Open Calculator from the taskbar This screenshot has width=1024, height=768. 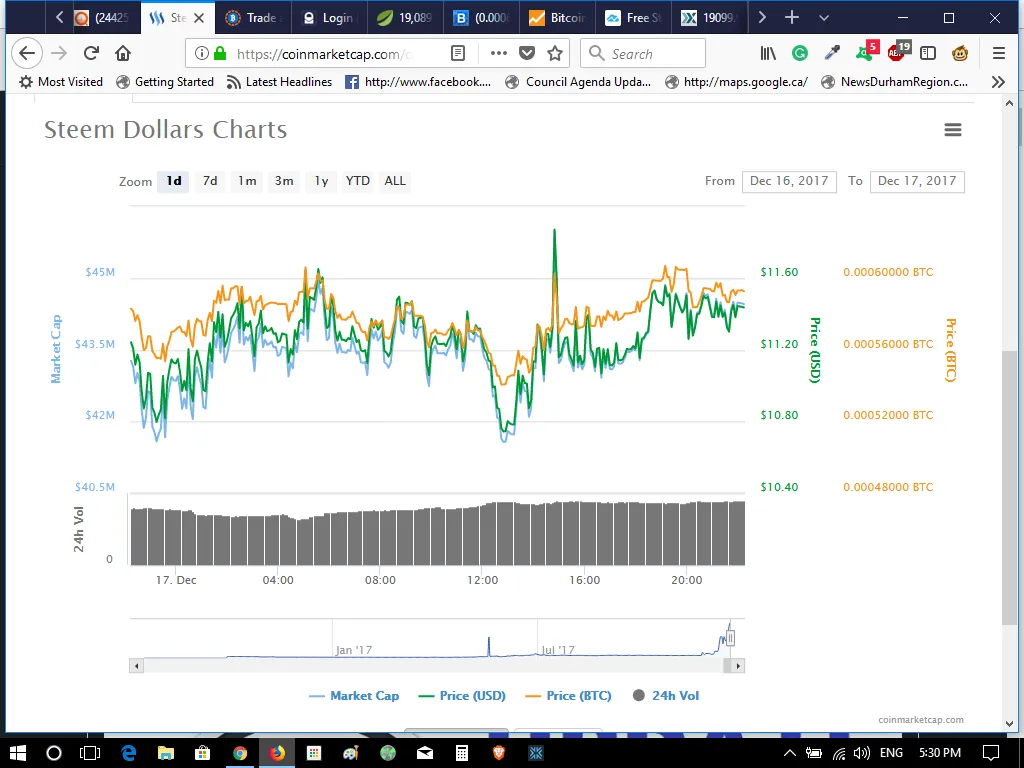(x=462, y=753)
